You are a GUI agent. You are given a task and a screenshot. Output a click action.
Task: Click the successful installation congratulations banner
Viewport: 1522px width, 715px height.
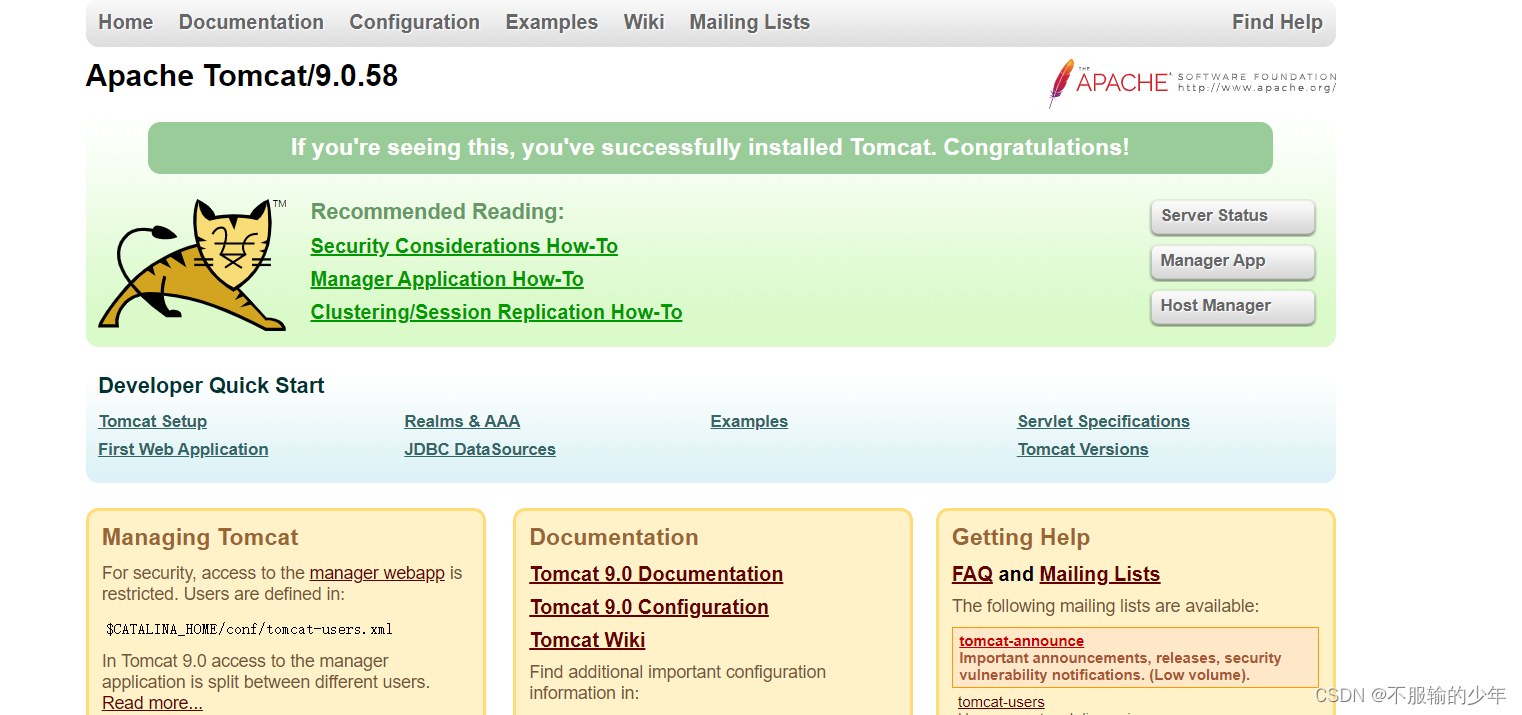pyautogui.click(x=710, y=148)
